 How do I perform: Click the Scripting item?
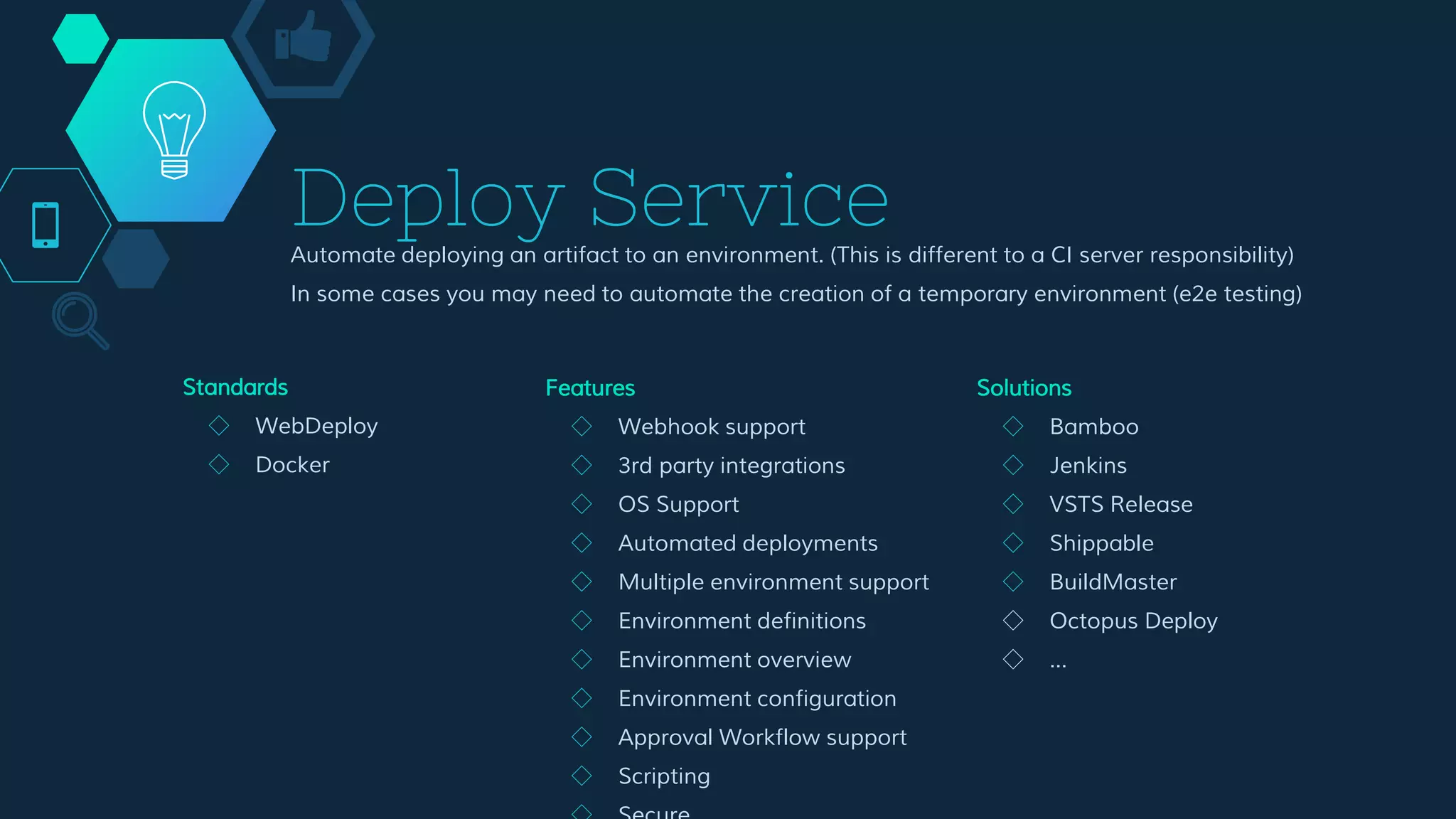[x=664, y=776]
